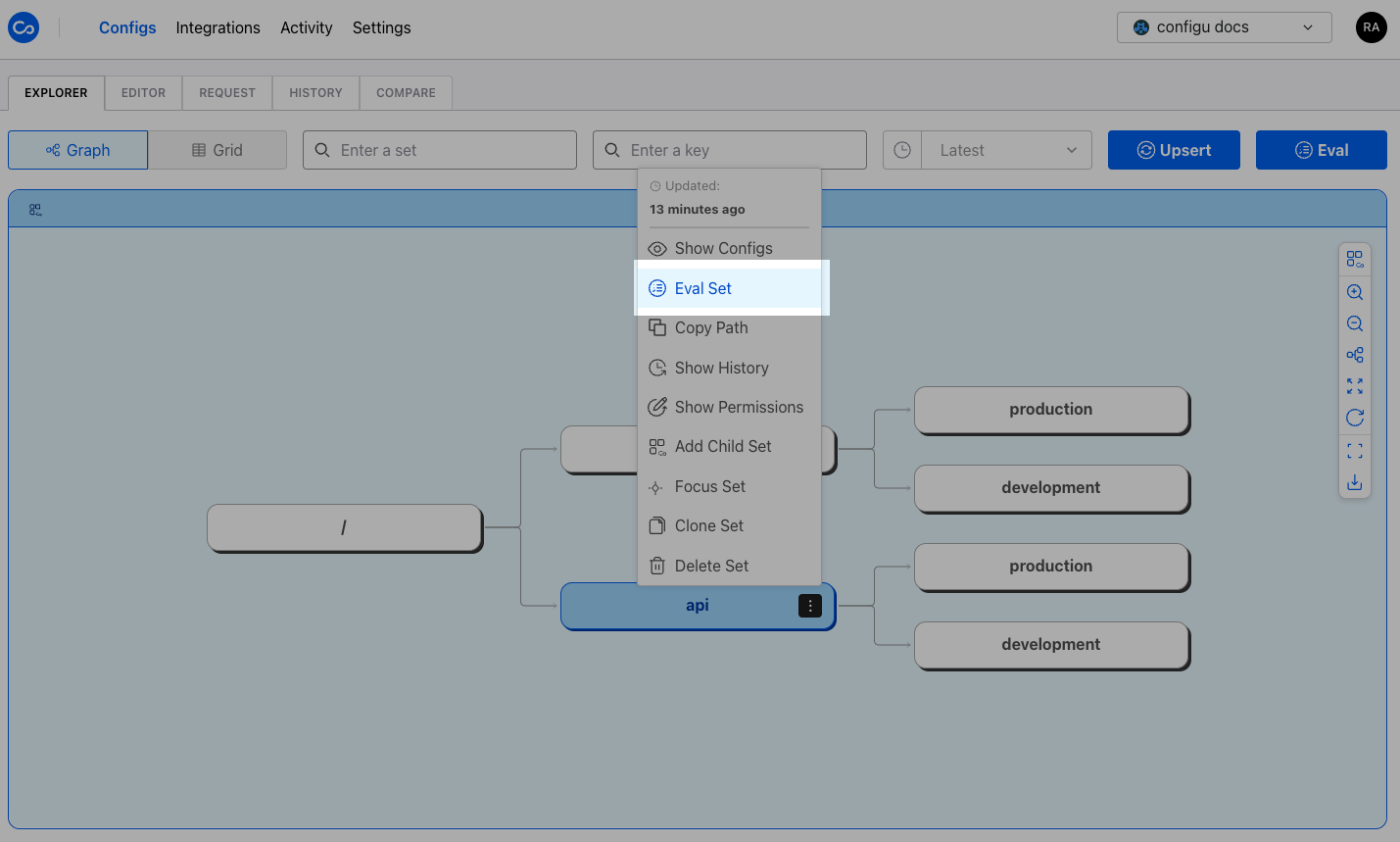1400x842 pixels.
Task: Choose Delete Set in context menu
Action: click(729, 566)
